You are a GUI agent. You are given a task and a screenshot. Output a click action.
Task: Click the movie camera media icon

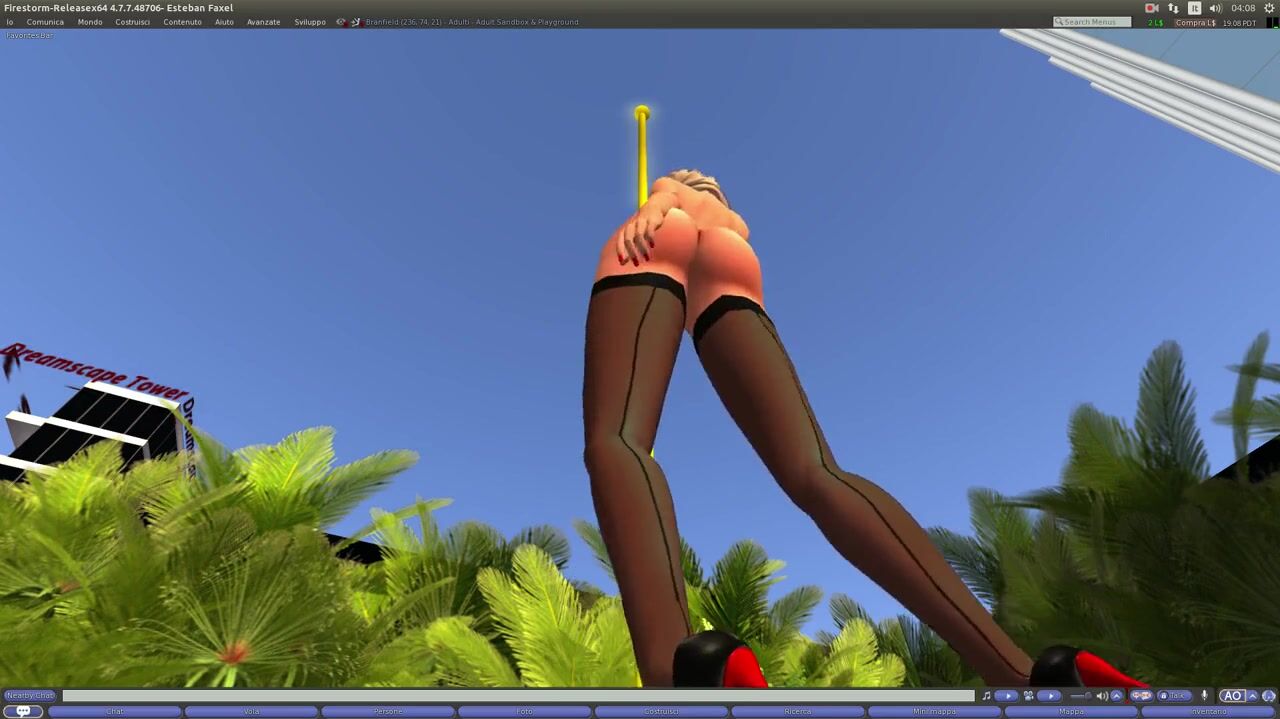point(1028,696)
